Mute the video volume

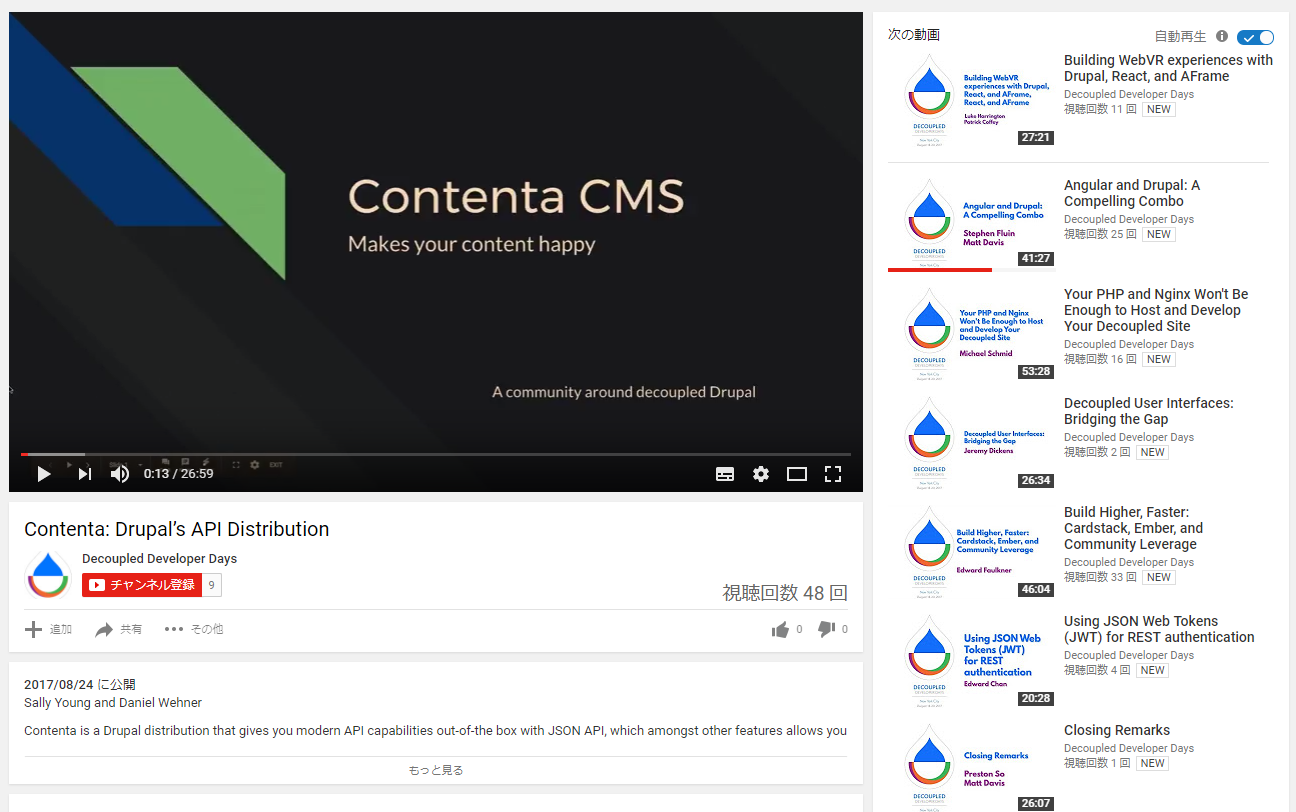[120, 474]
